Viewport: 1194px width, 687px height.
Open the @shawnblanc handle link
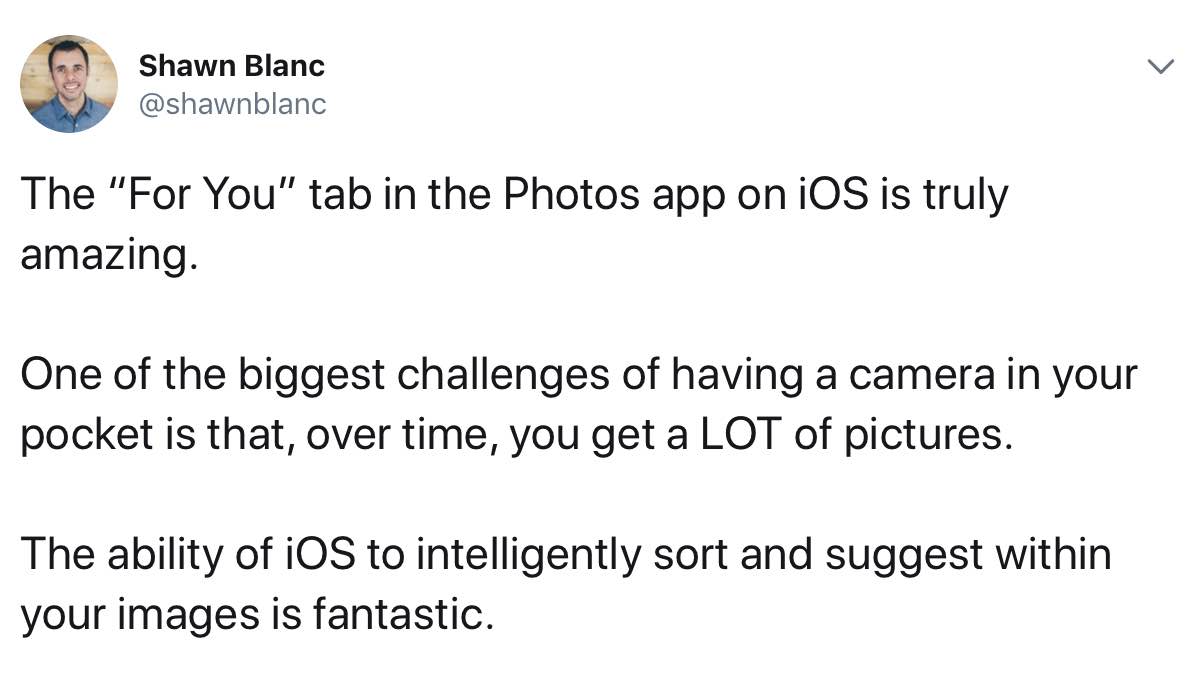coord(232,104)
